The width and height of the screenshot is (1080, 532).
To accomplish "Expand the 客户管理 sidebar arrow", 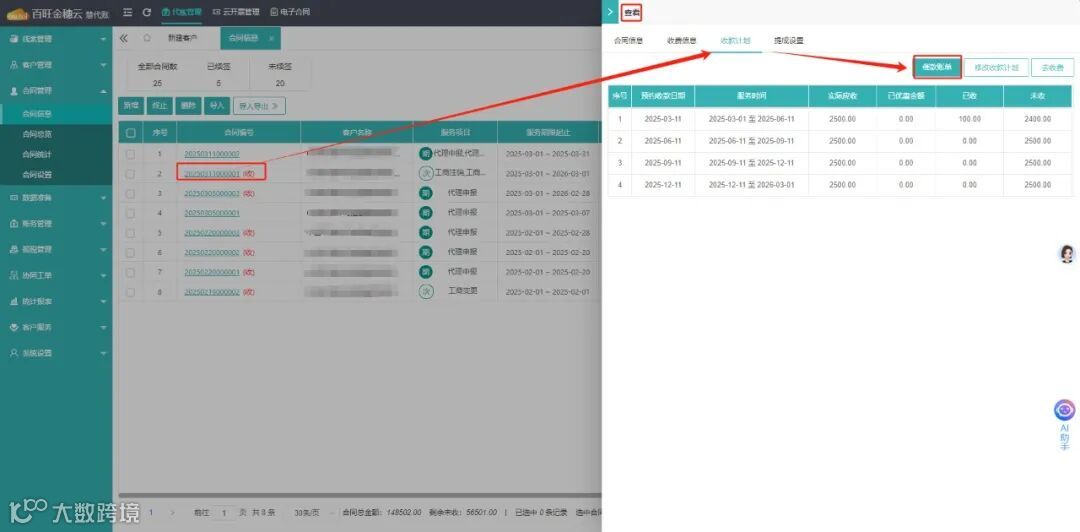I will click(103, 65).
